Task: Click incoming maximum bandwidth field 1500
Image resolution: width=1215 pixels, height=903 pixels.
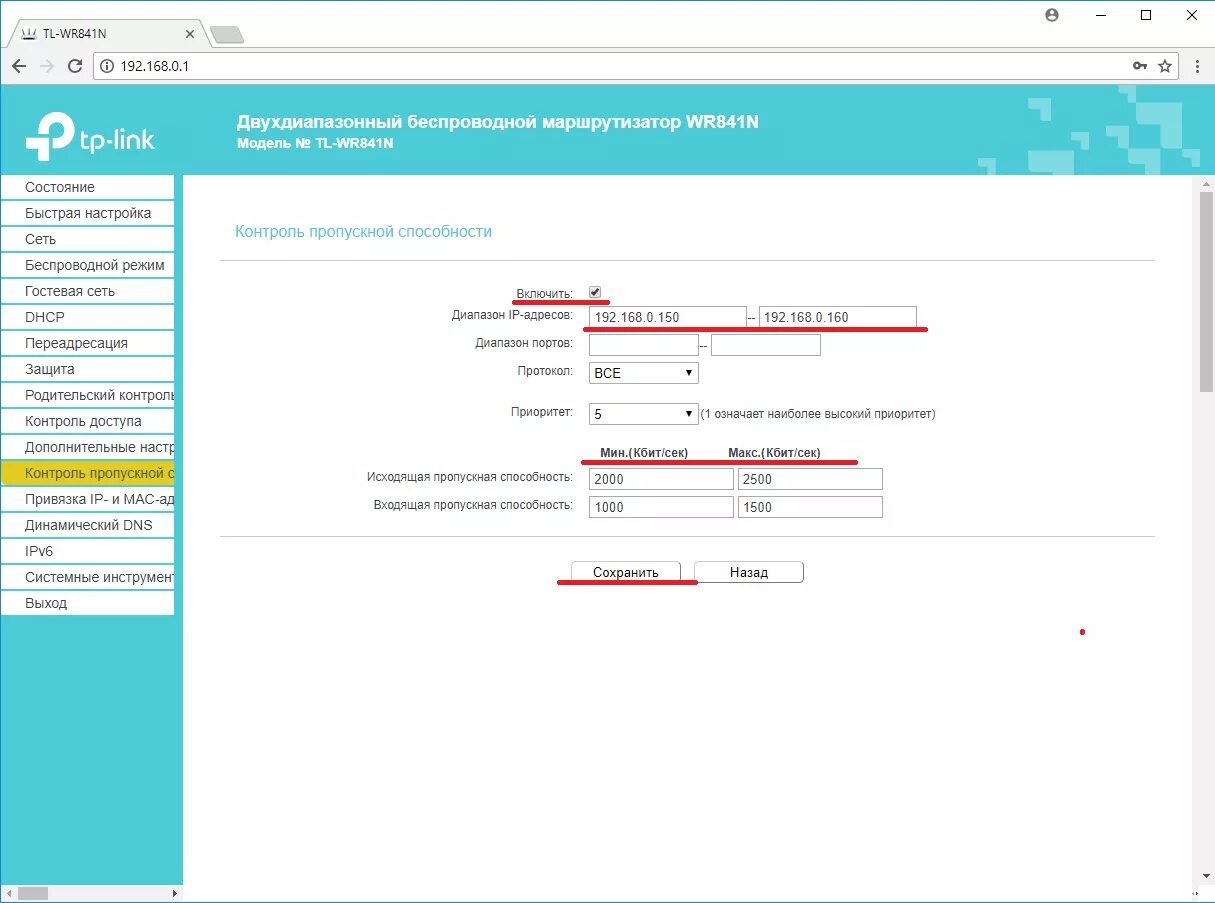Action: pyautogui.click(x=810, y=507)
